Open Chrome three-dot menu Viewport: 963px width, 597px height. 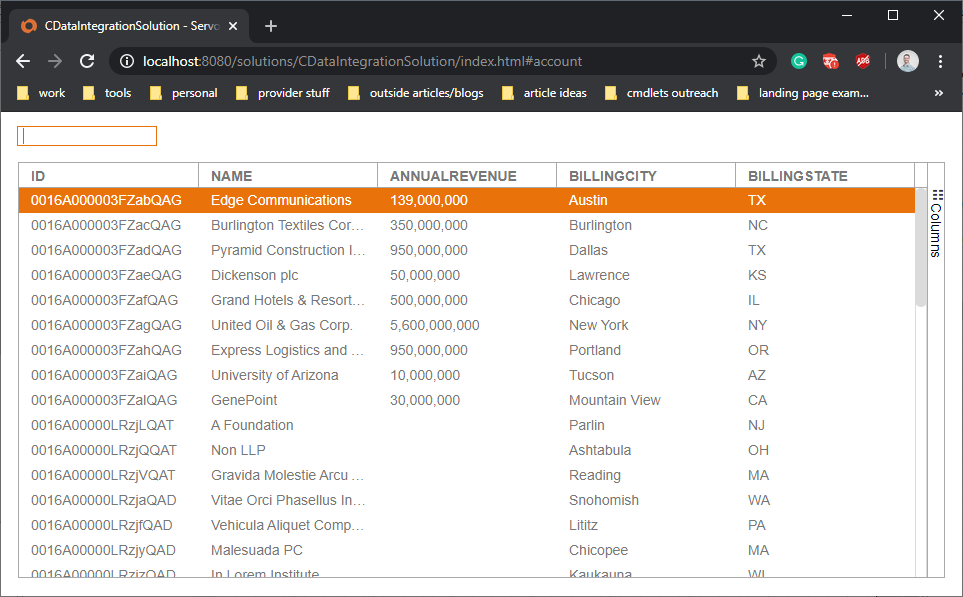pyautogui.click(x=940, y=61)
